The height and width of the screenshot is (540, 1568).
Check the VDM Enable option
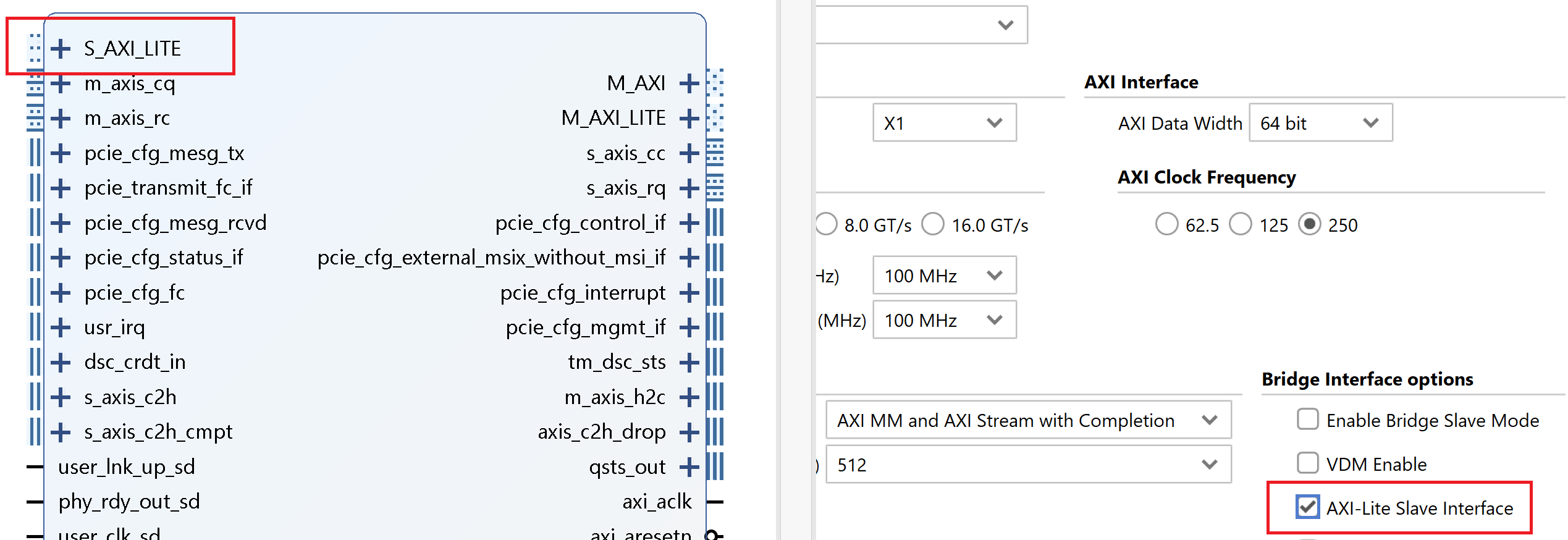pyautogui.click(x=1307, y=463)
